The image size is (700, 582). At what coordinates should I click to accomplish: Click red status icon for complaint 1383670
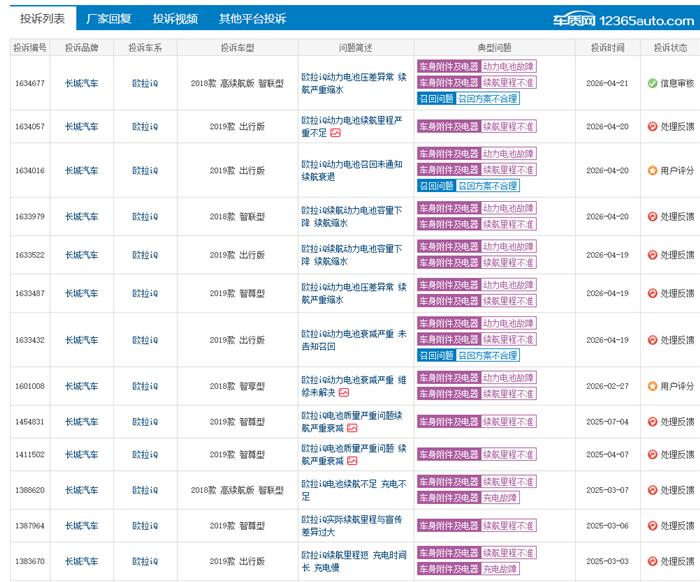coord(652,562)
